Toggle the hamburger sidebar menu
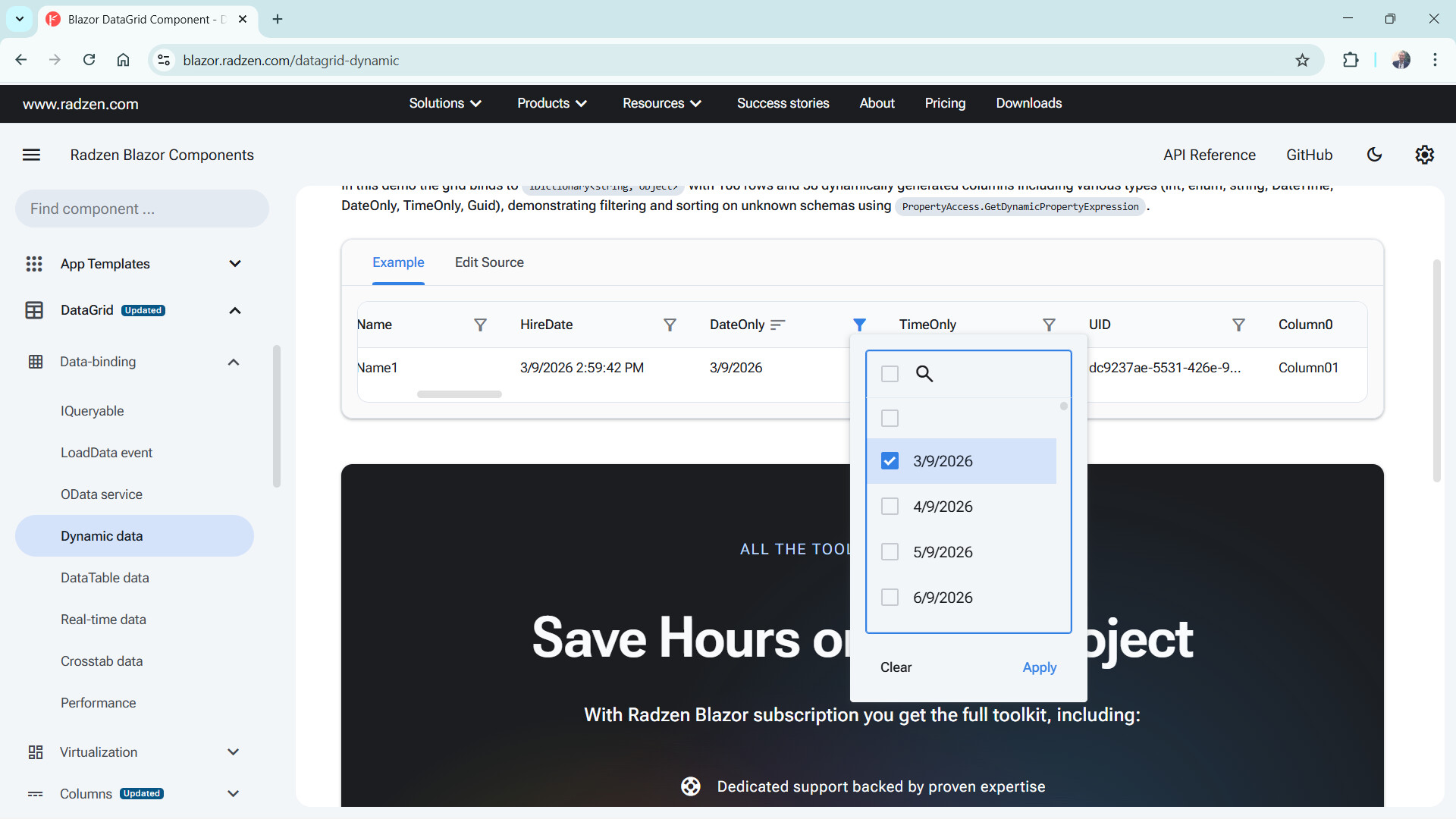Viewport: 1456px width, 819px height. coord(31,155)
